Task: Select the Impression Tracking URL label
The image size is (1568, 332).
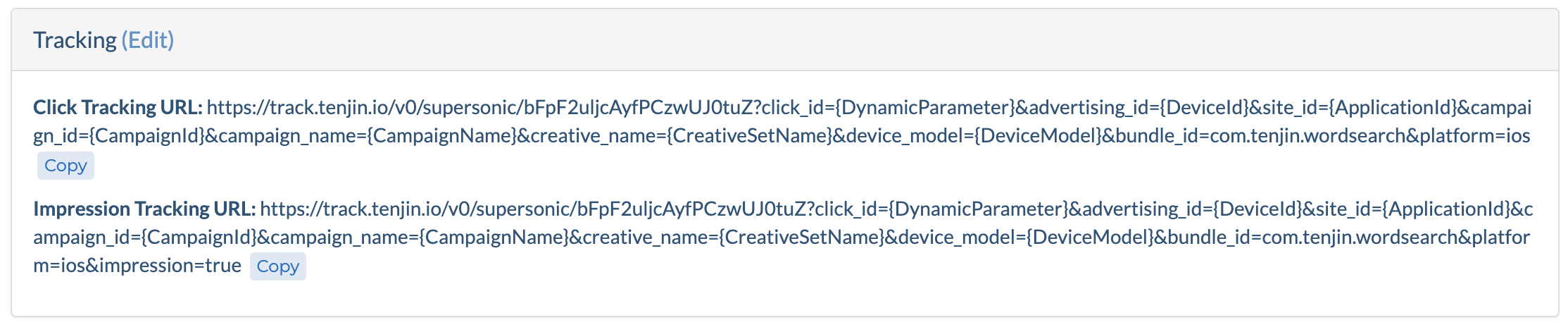Action: (144, 209)
